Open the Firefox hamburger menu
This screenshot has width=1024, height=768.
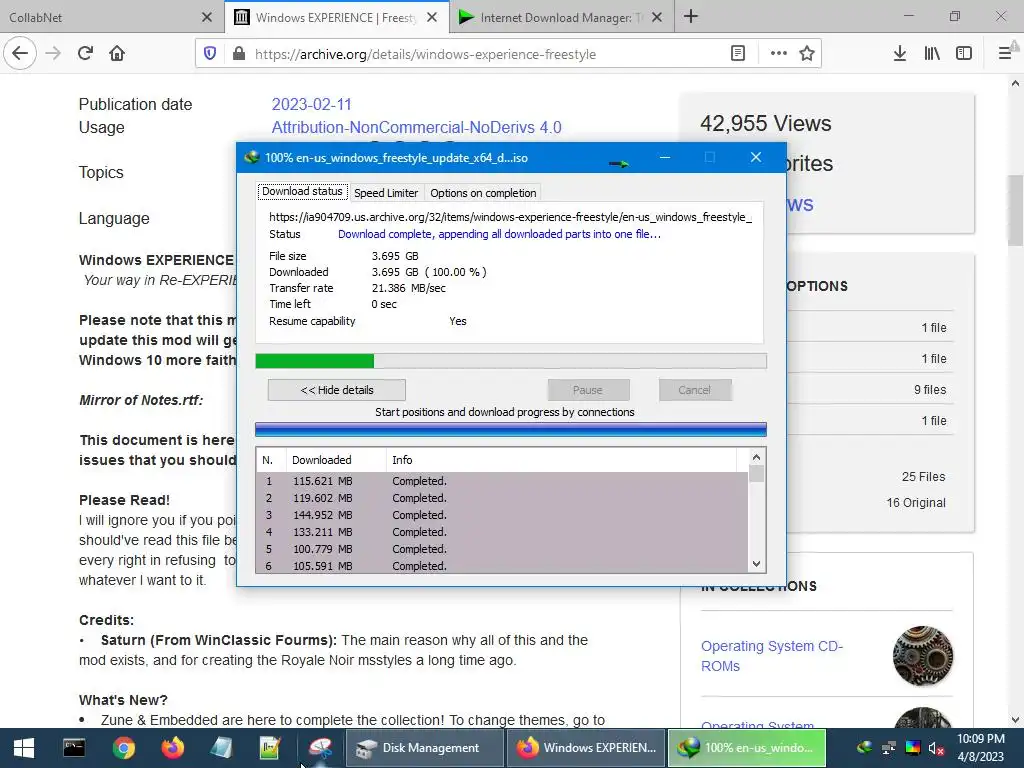pyautogui.click(x=1005, y=54)
